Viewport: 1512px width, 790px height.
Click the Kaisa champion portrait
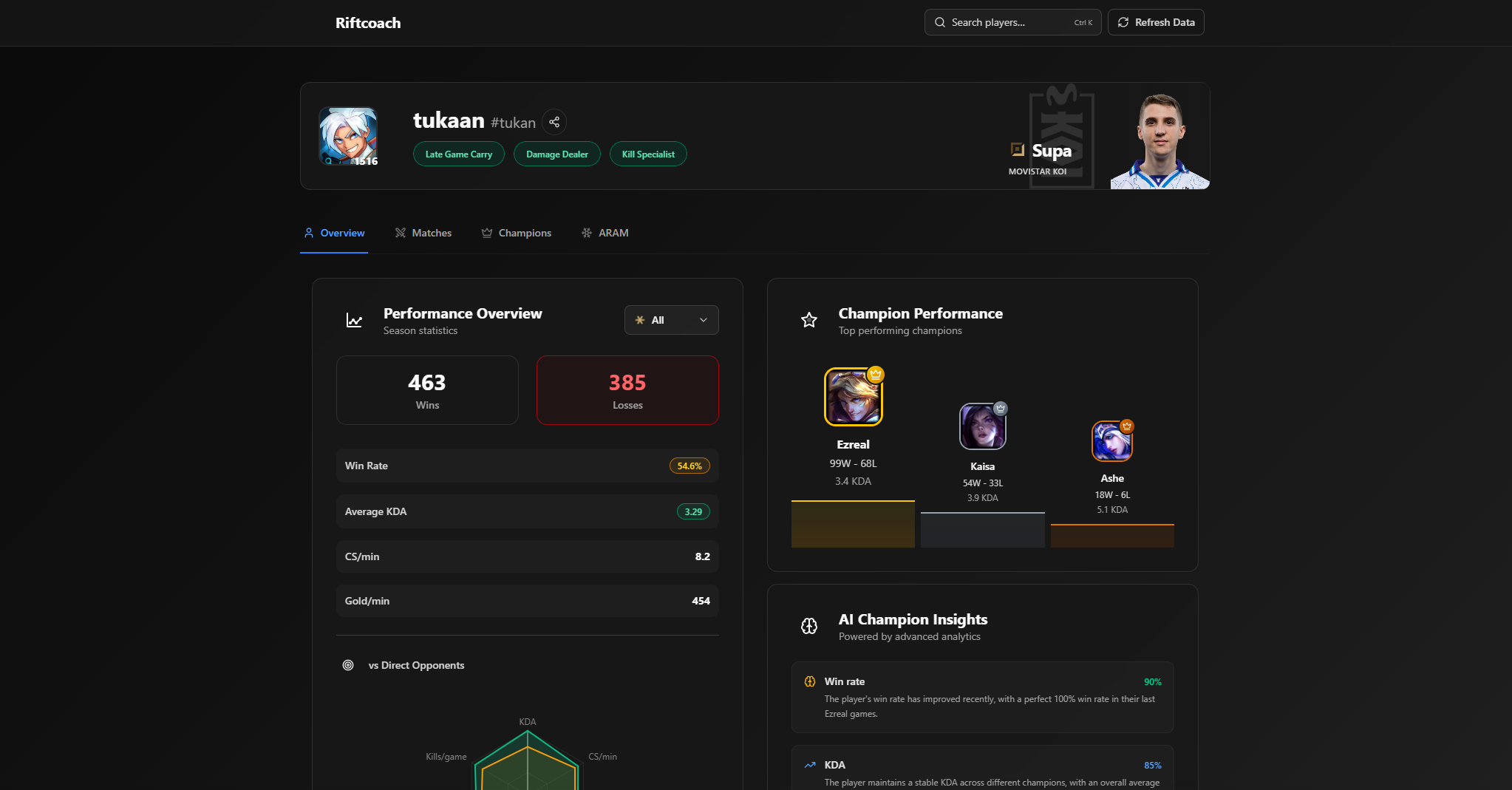[982, 426]
